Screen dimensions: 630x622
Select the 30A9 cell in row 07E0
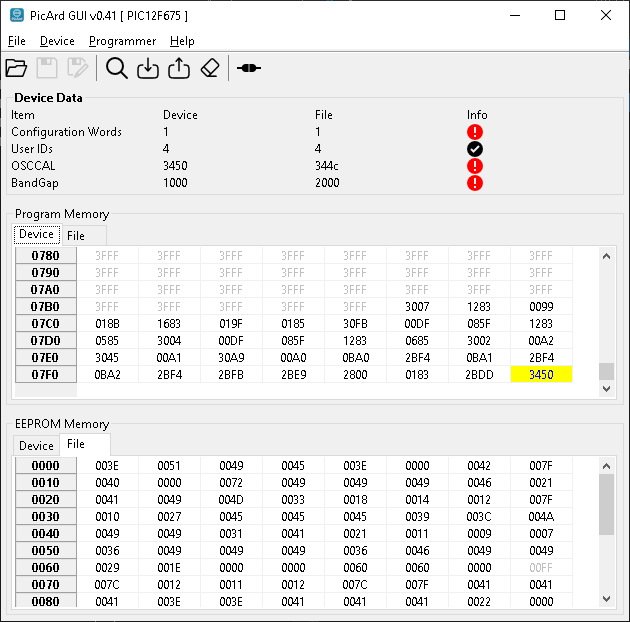click(x=231, y=358)
